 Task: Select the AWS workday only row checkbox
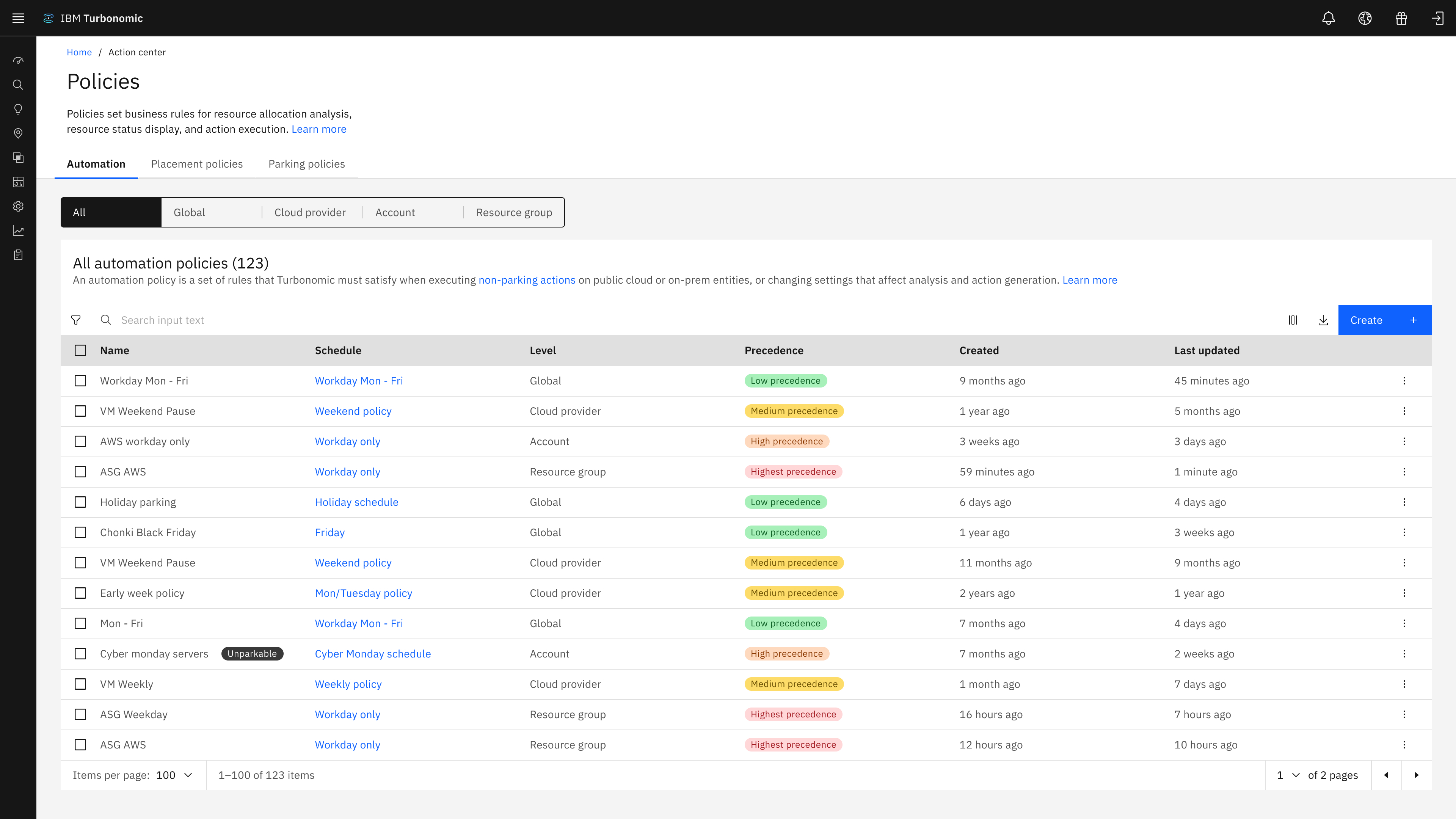click(x=80, y=441)
